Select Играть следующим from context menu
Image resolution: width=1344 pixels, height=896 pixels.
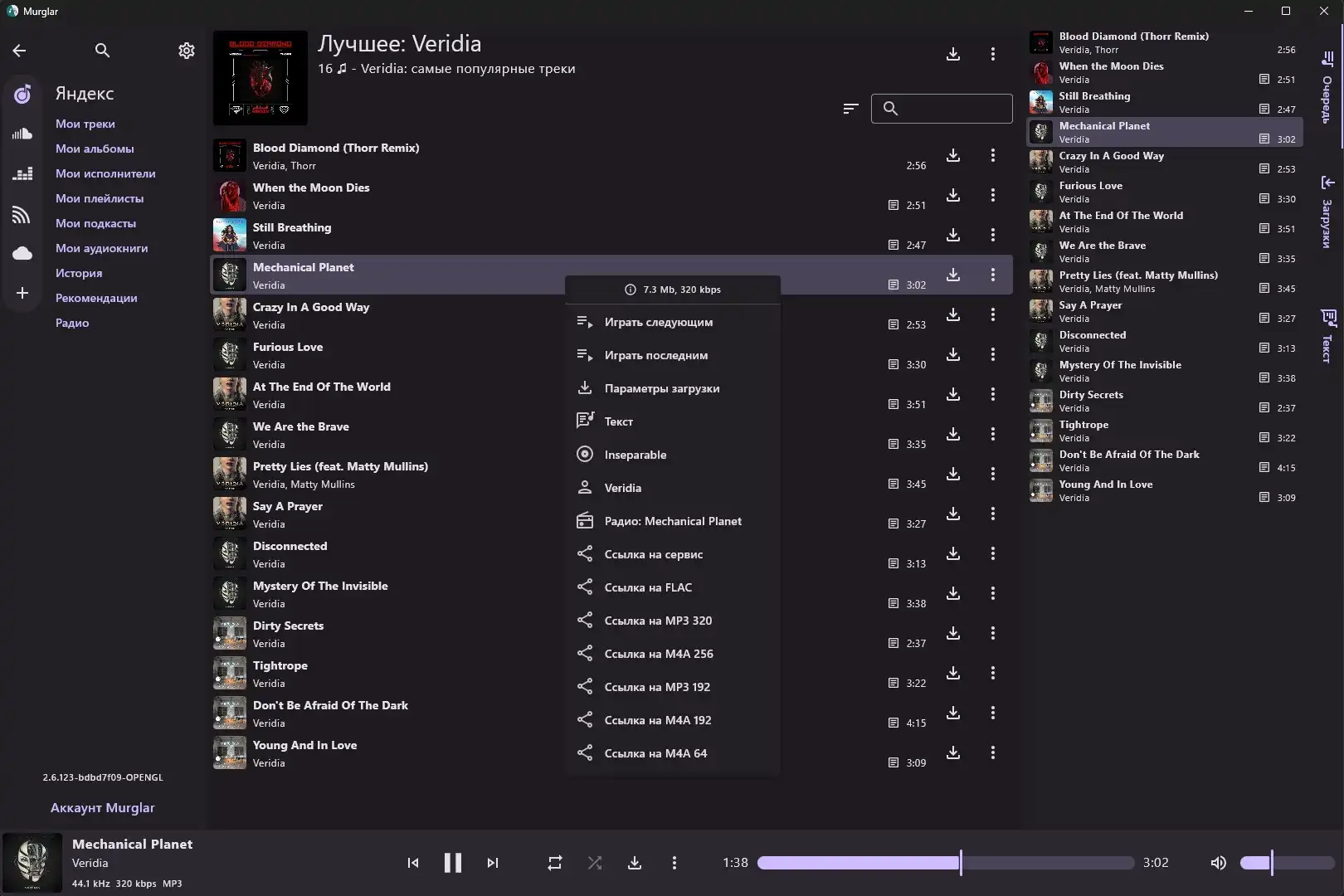tap(658, 322)
